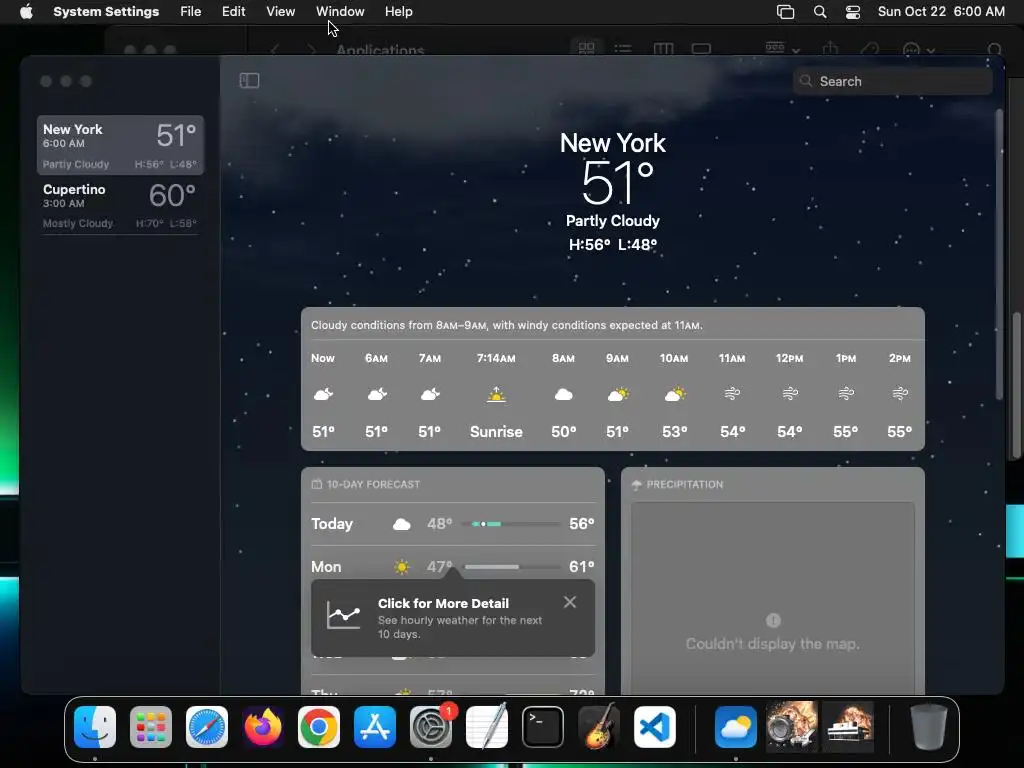The image size is (1024, 768).
Task: Click the 6AM partly cloudy night icon
Action: (377, 394)
